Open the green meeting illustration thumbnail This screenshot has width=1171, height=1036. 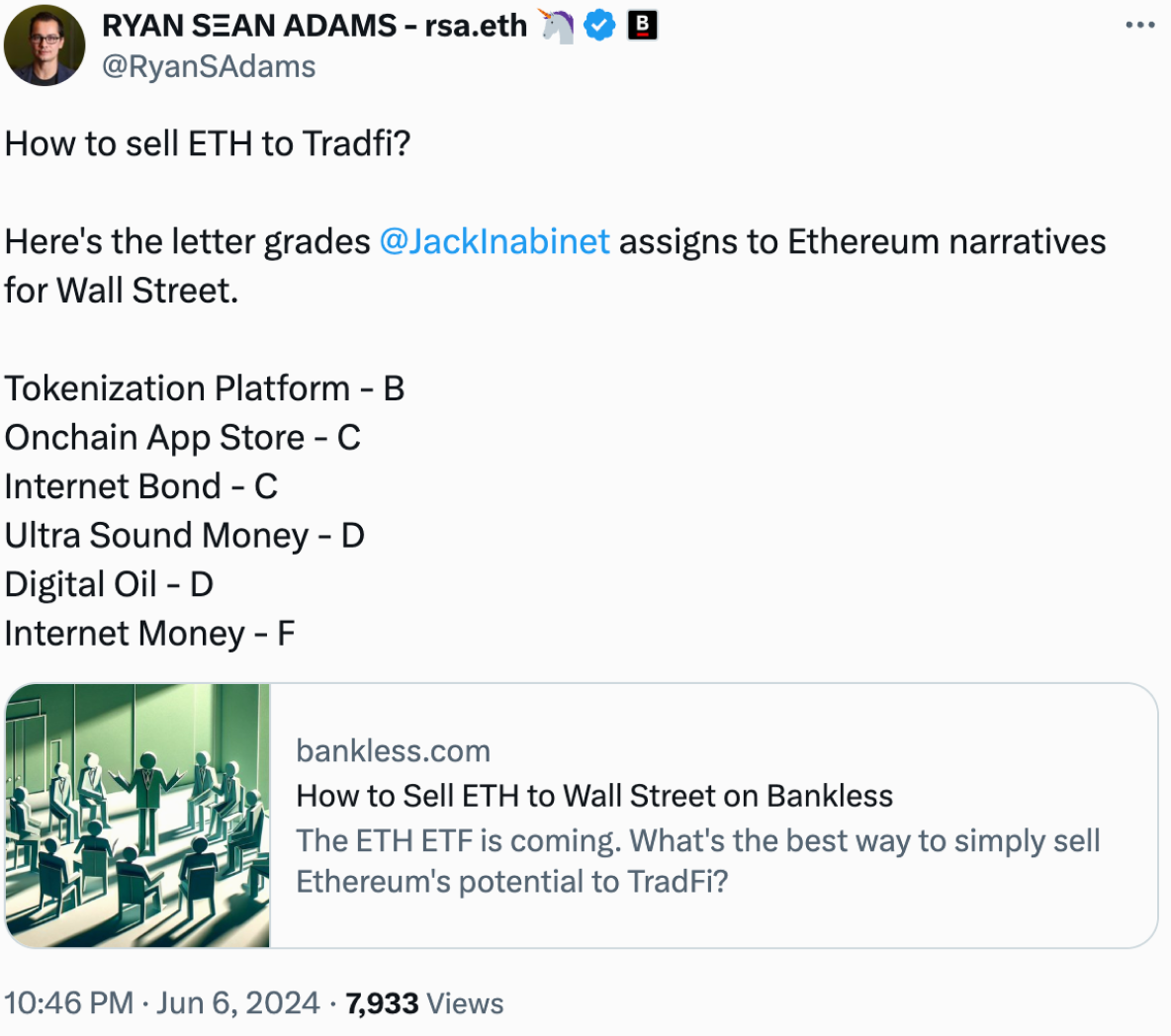pyautogui.click(x=137, y=816)
